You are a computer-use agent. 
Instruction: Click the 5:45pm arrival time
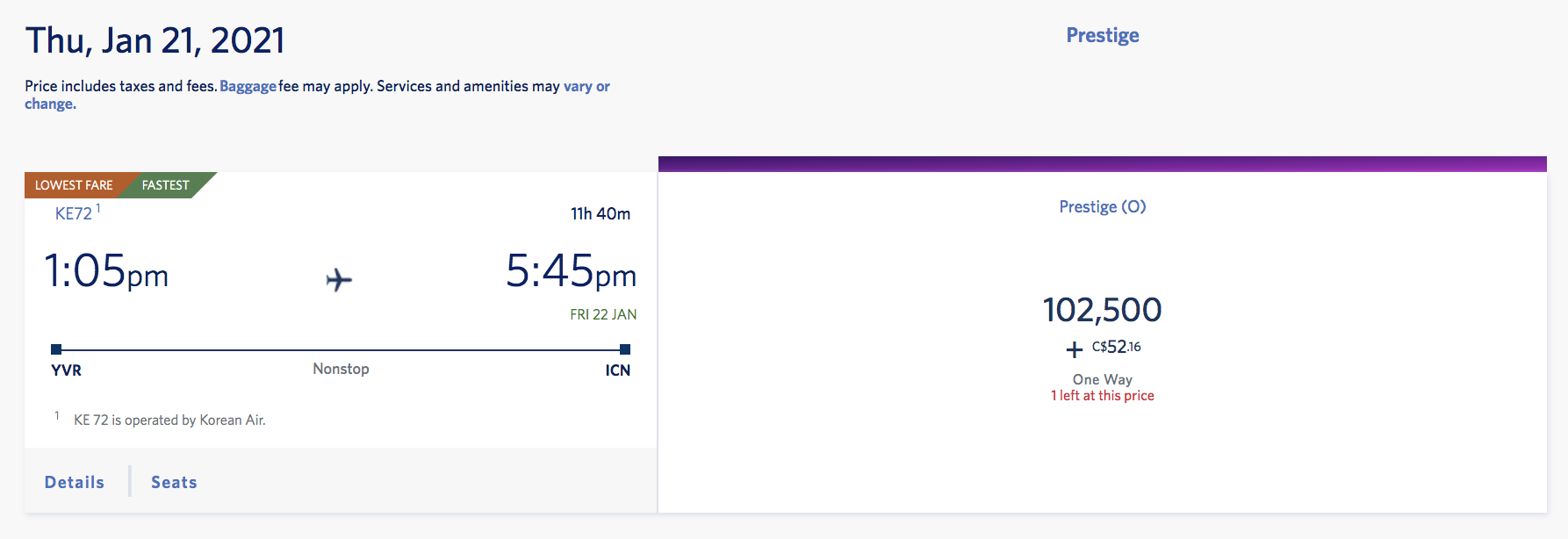coord(571,270)
